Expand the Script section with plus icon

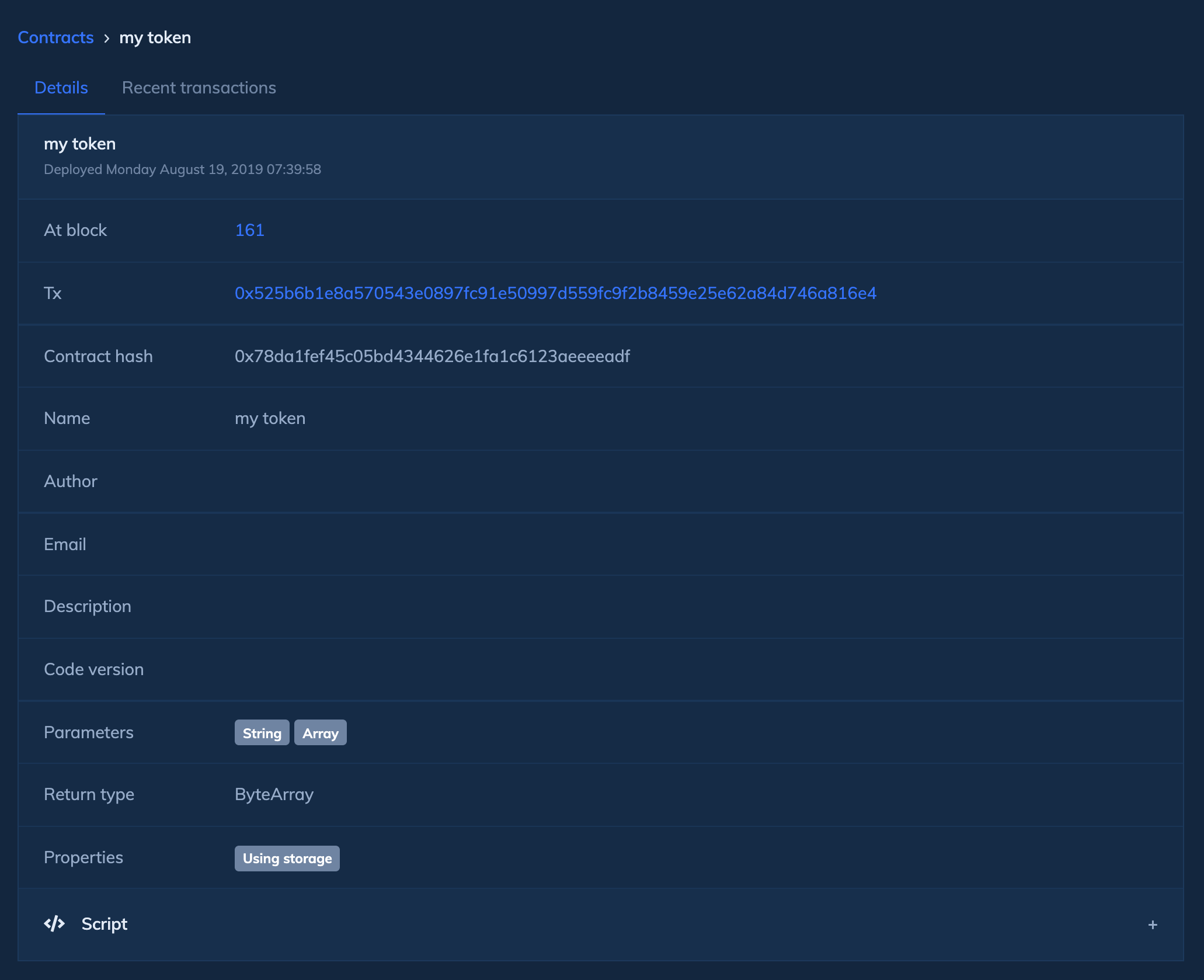click(1152, 925)
